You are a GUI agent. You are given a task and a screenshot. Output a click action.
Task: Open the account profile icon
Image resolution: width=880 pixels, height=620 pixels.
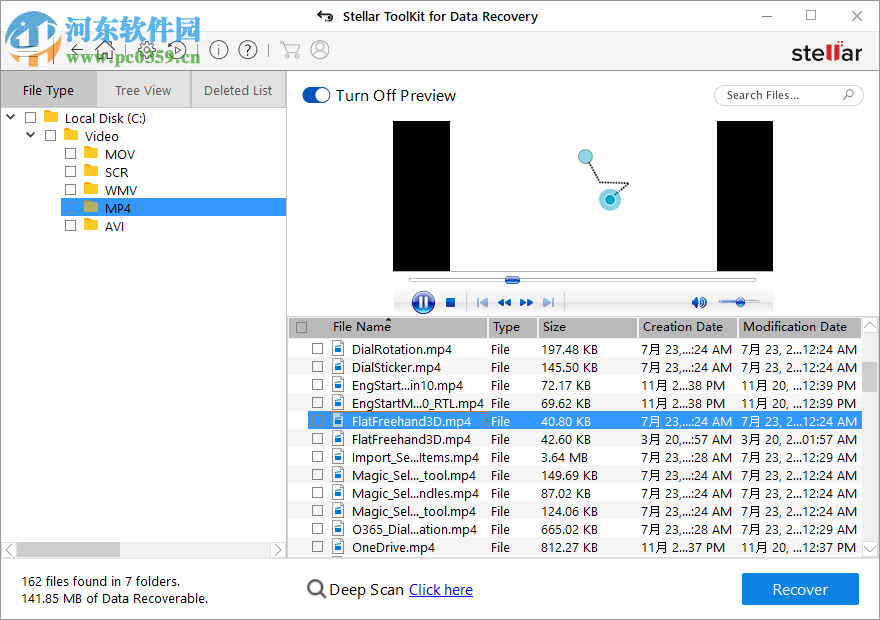coord(318,48)
